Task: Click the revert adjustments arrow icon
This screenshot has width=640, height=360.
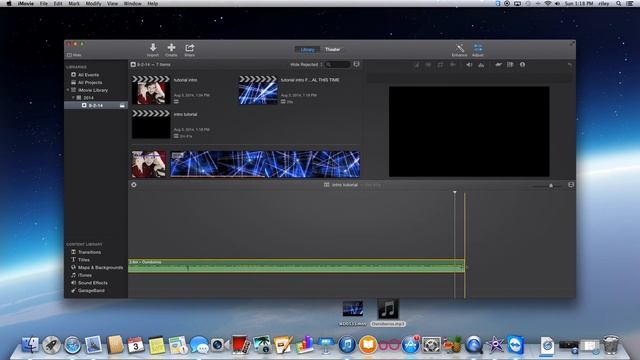Action: coord(570,64)
